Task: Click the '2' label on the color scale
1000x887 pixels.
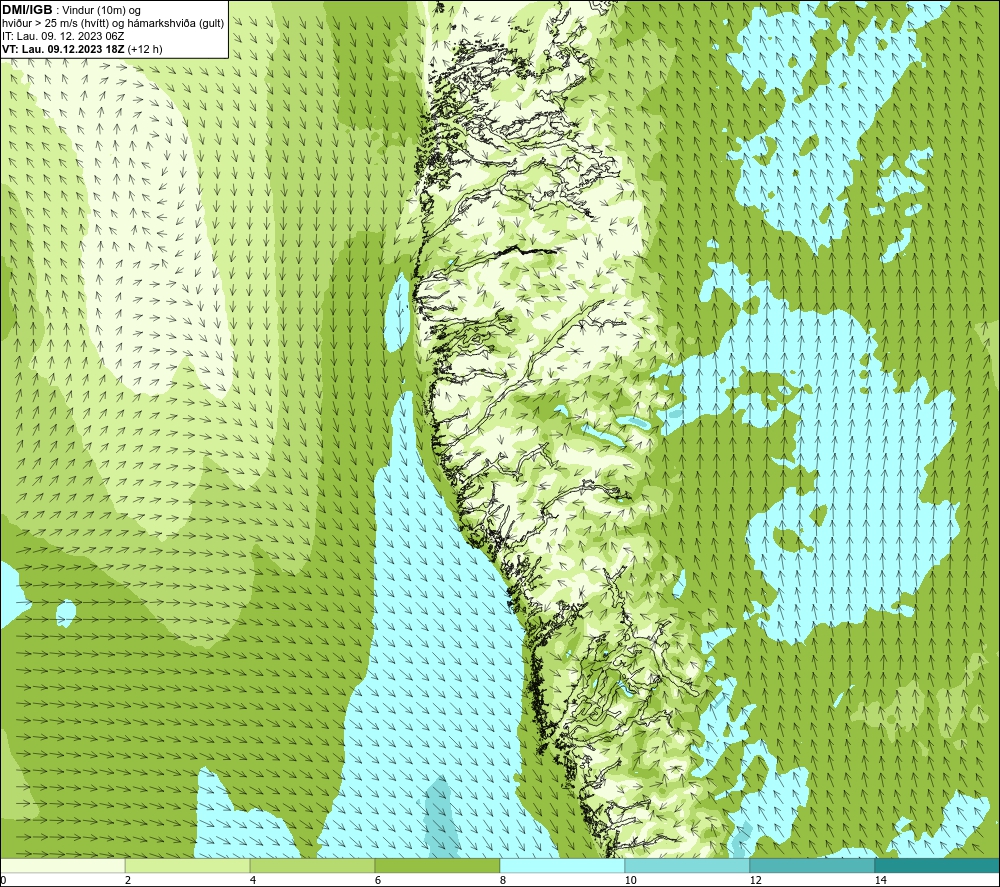Action: [x=128, y=880]
